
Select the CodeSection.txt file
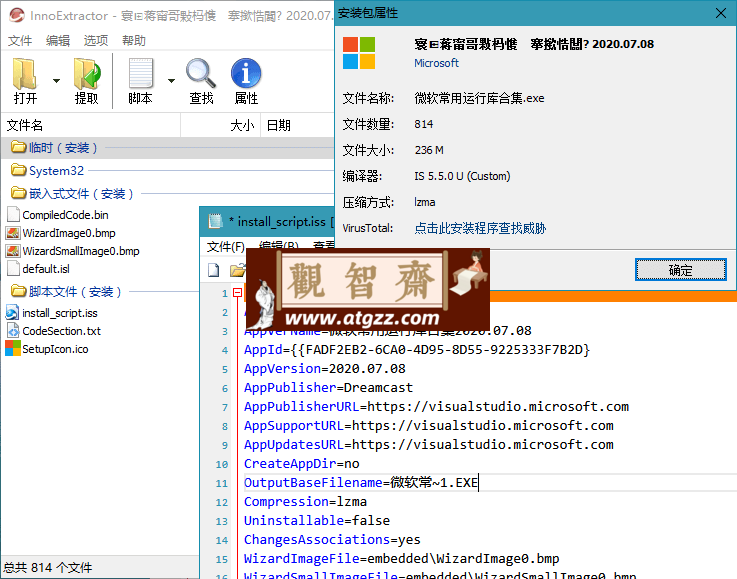point(62,331)
